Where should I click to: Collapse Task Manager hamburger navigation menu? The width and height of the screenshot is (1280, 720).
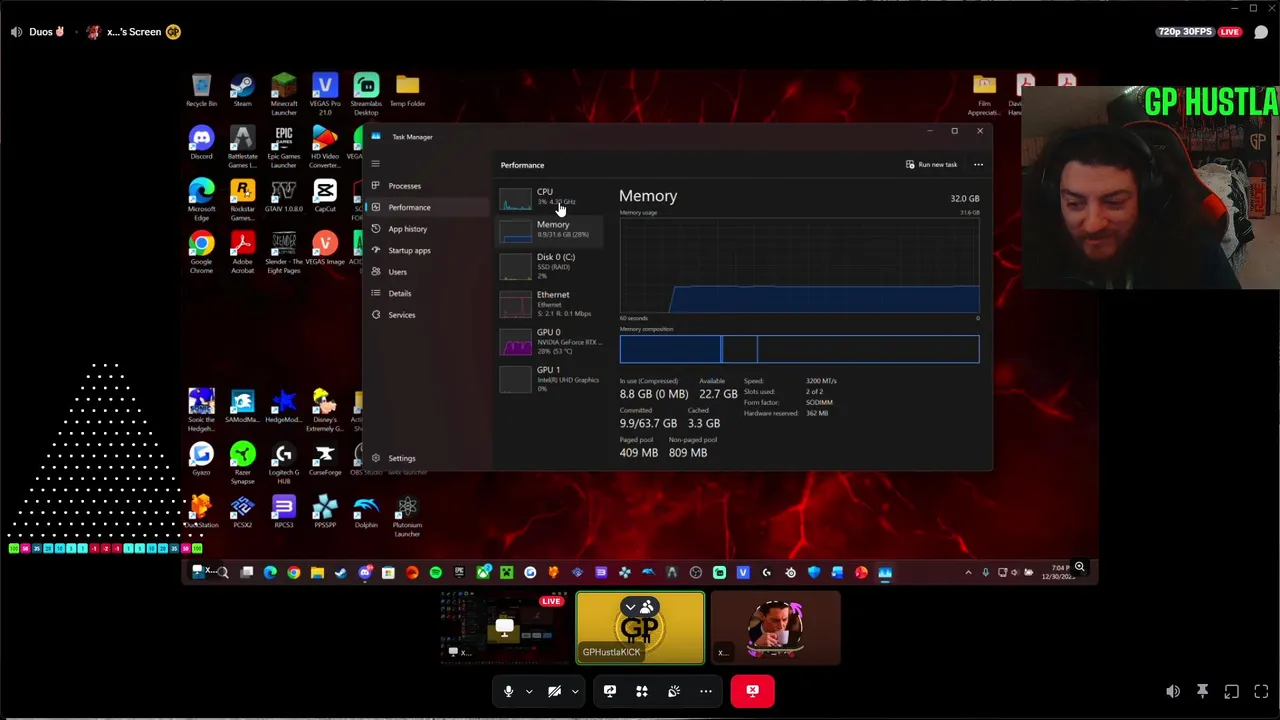(x=376, y=164)
